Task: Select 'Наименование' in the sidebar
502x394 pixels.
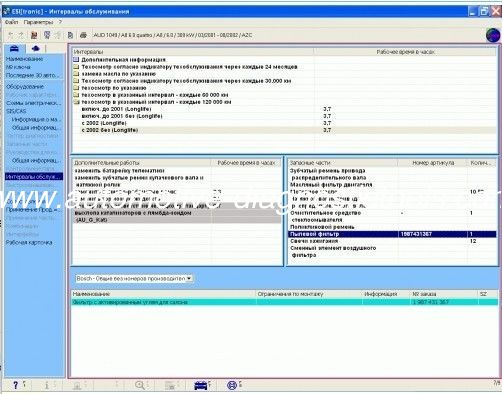Action: [x=24, y=59]
